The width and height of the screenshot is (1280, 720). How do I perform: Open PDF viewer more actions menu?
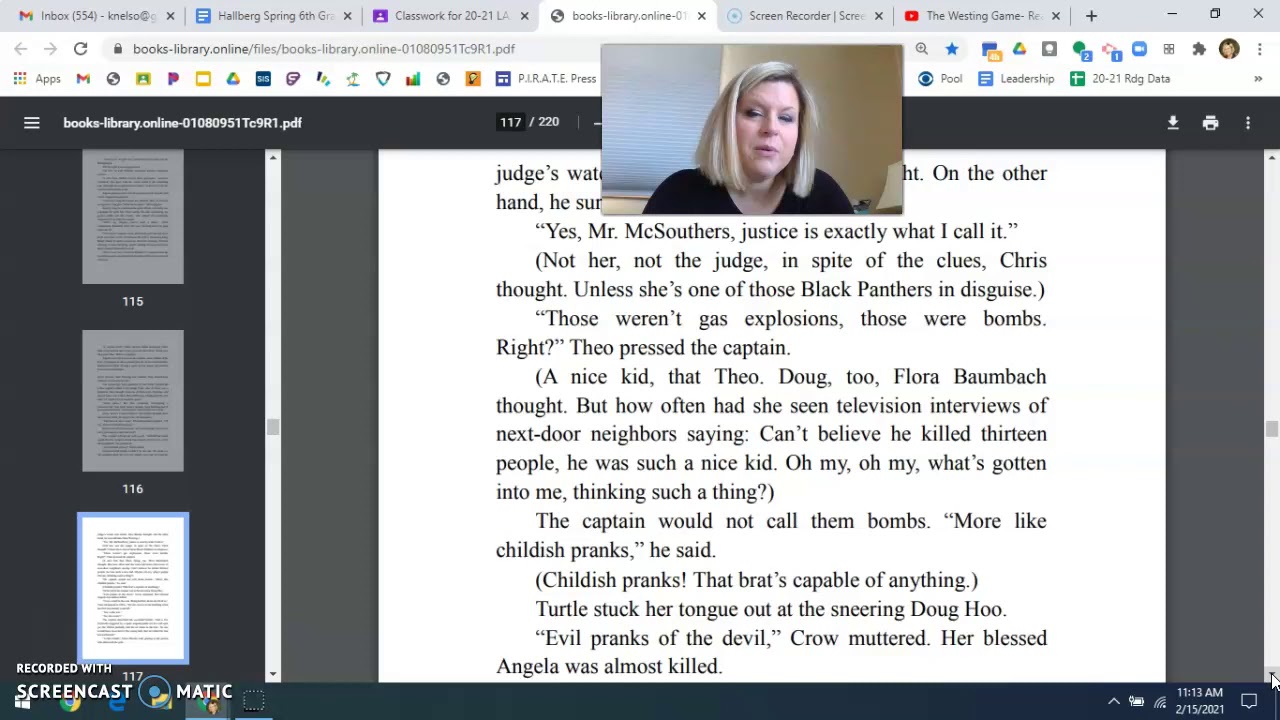point(1248,122)
